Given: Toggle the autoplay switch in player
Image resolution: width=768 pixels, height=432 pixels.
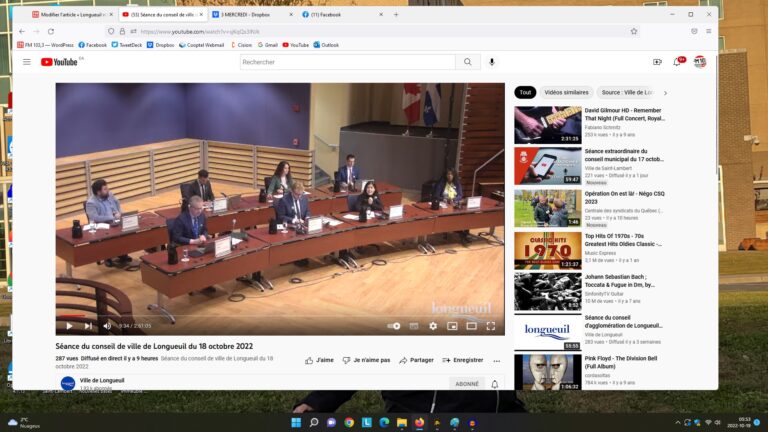Looking at the screenshot, I should [394, 326].
